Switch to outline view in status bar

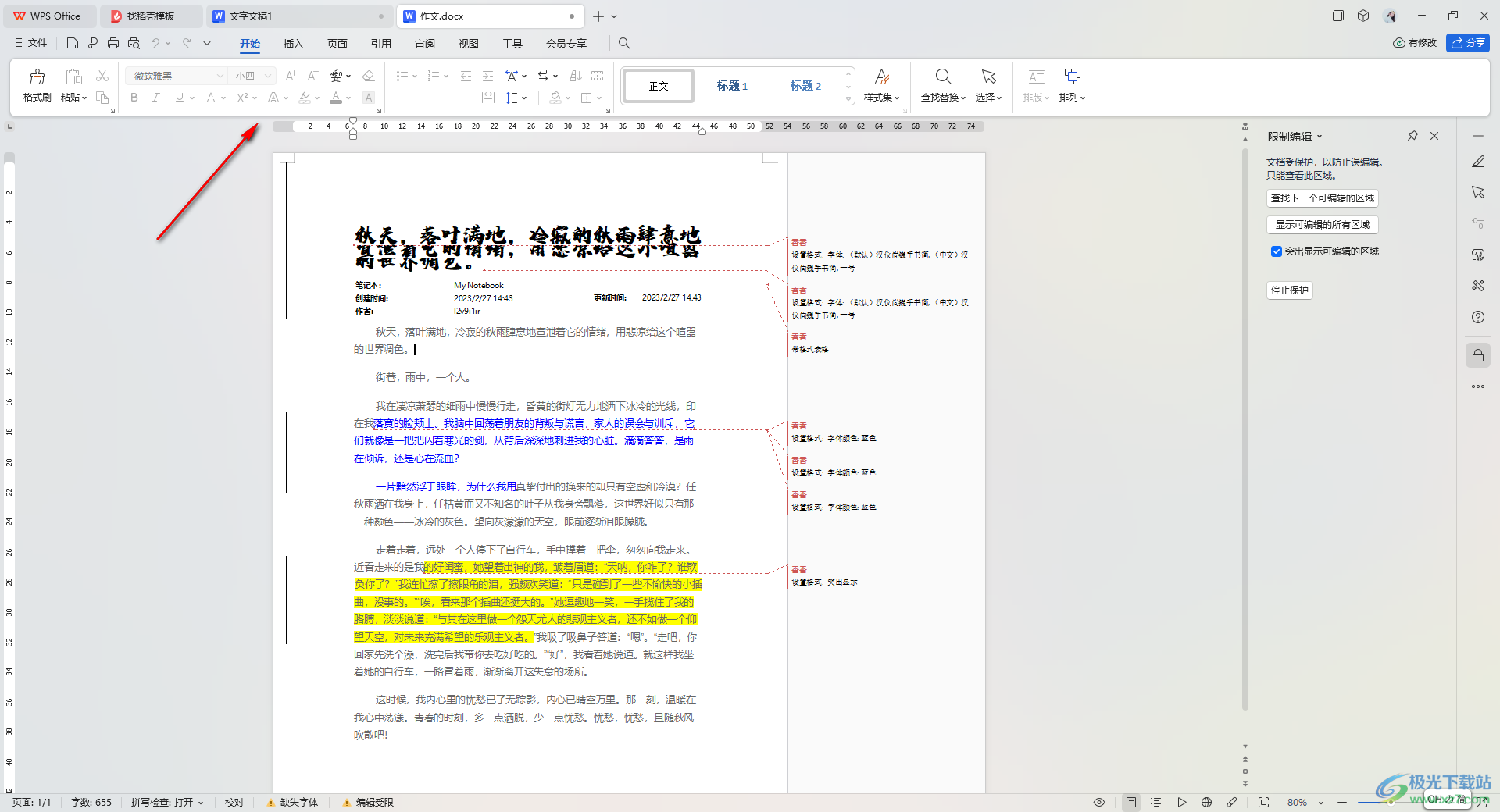[1156, 802]
